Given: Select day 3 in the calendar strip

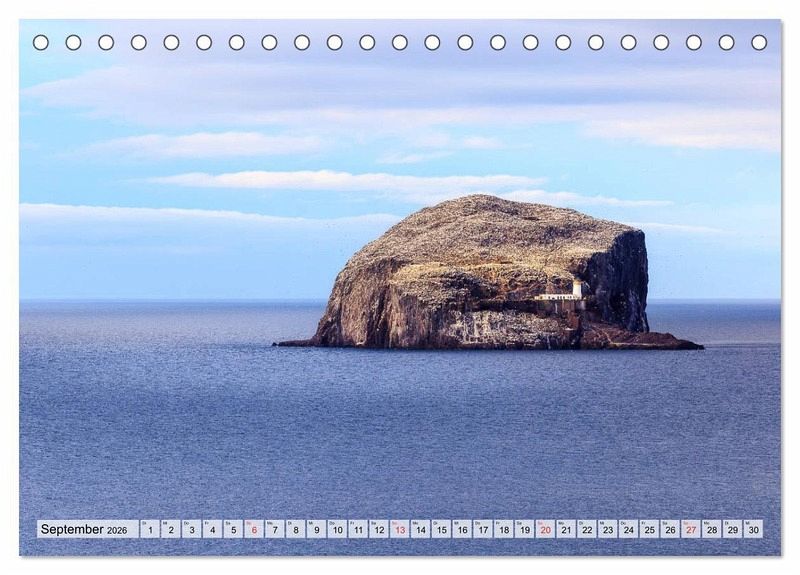Looking at the screenshot, I should click(191, 529).
